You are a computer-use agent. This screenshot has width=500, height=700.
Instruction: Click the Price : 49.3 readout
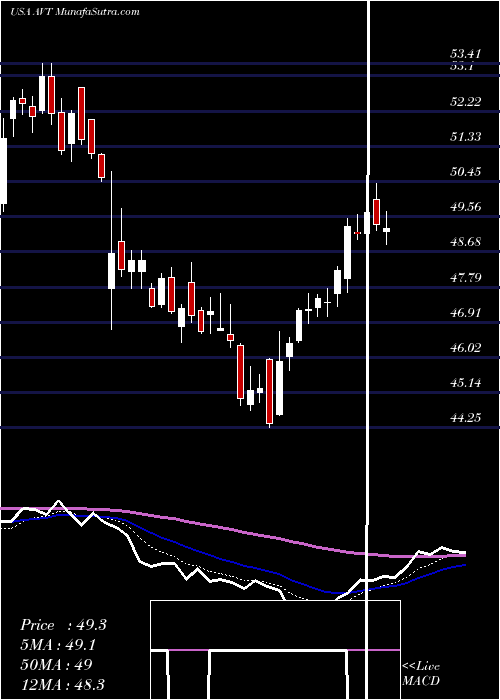[x=63, y=625]
